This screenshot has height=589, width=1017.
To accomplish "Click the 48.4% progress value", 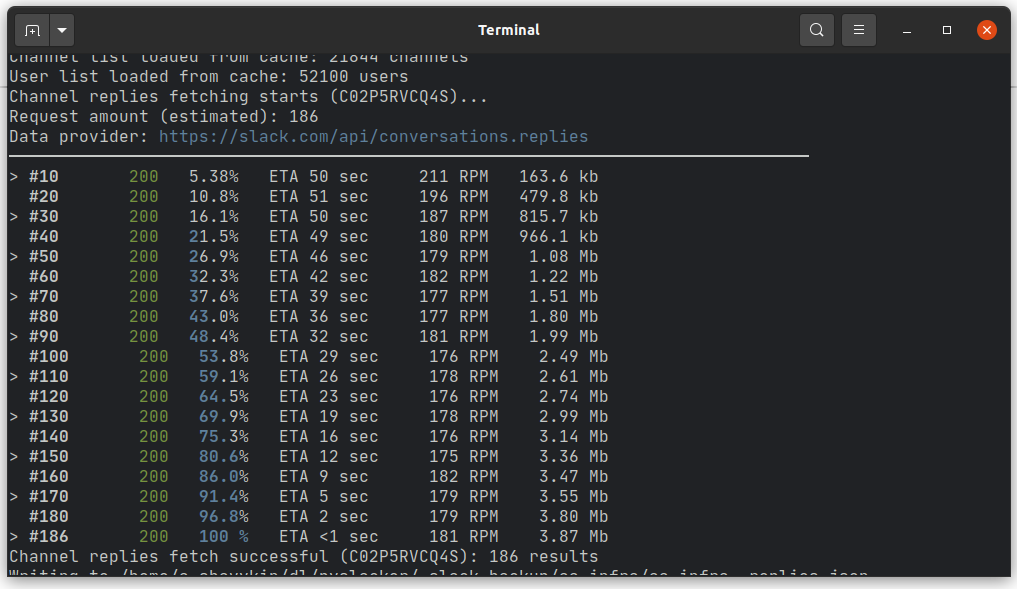I will tap(213, 337).
